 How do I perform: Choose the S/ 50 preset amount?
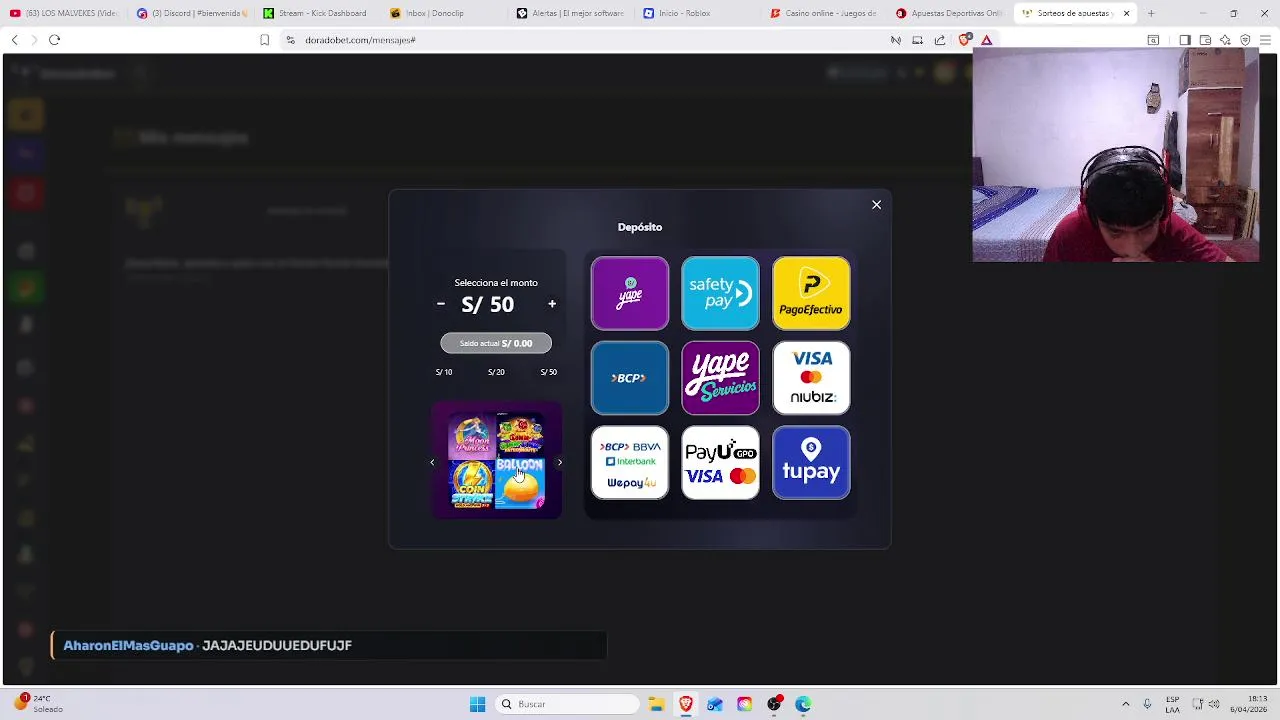tap(548, 372)
